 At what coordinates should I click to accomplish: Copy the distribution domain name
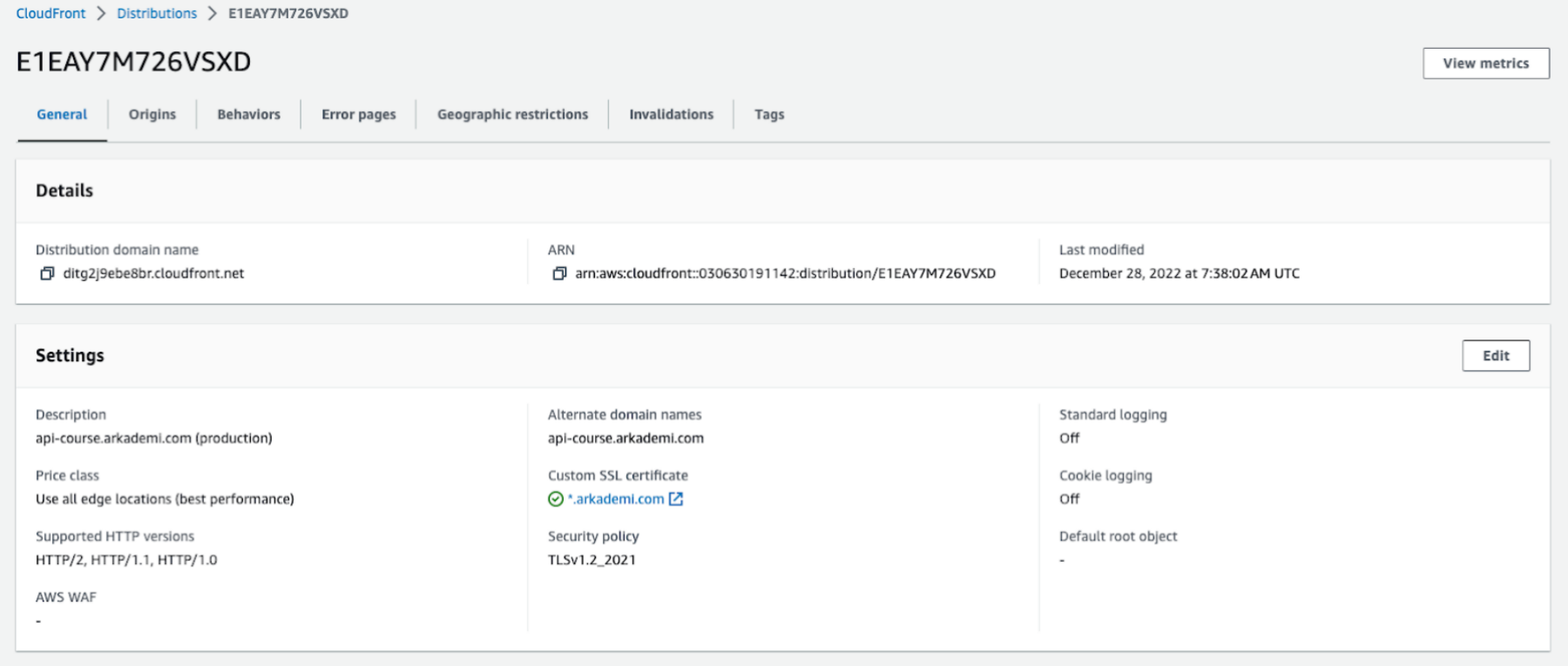pyautogui.click(x=47, y=273)
